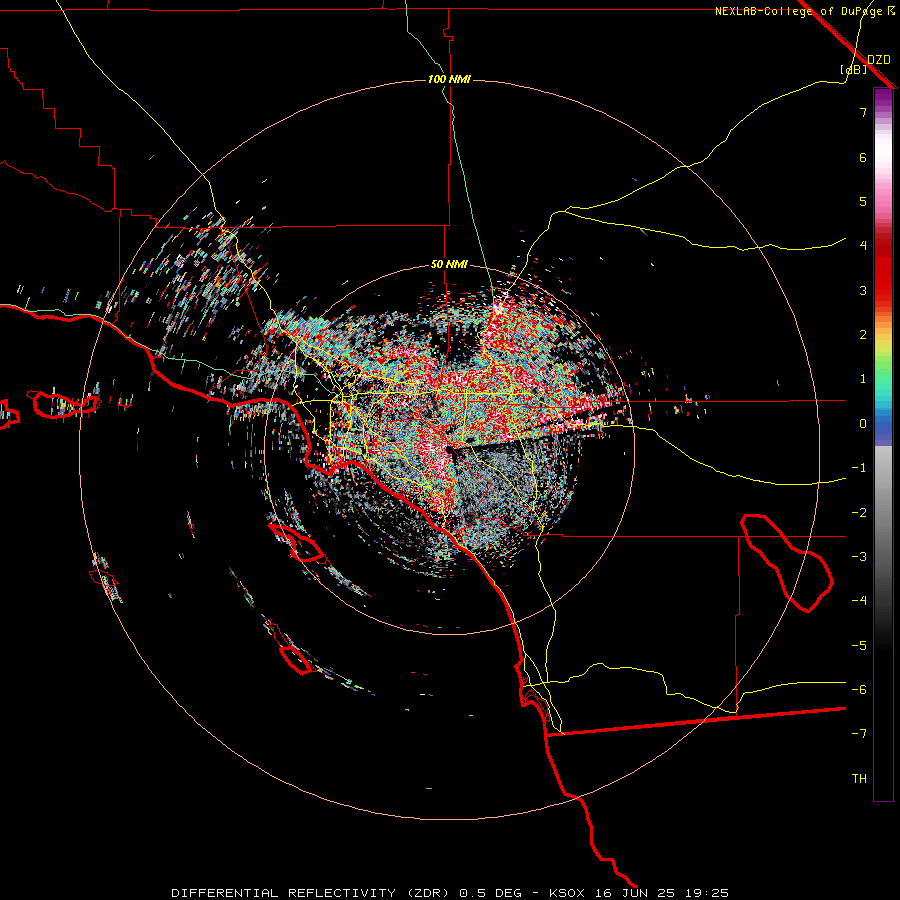This screenshot has height=900, width=900.
Task: Pick the 4 tick label on the scale
Action: point(863,246)
